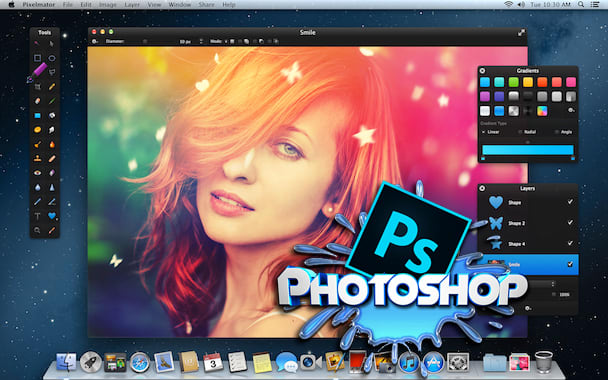Pick the Crop tool
Viewport: 608px width, 380px height.
37,87
